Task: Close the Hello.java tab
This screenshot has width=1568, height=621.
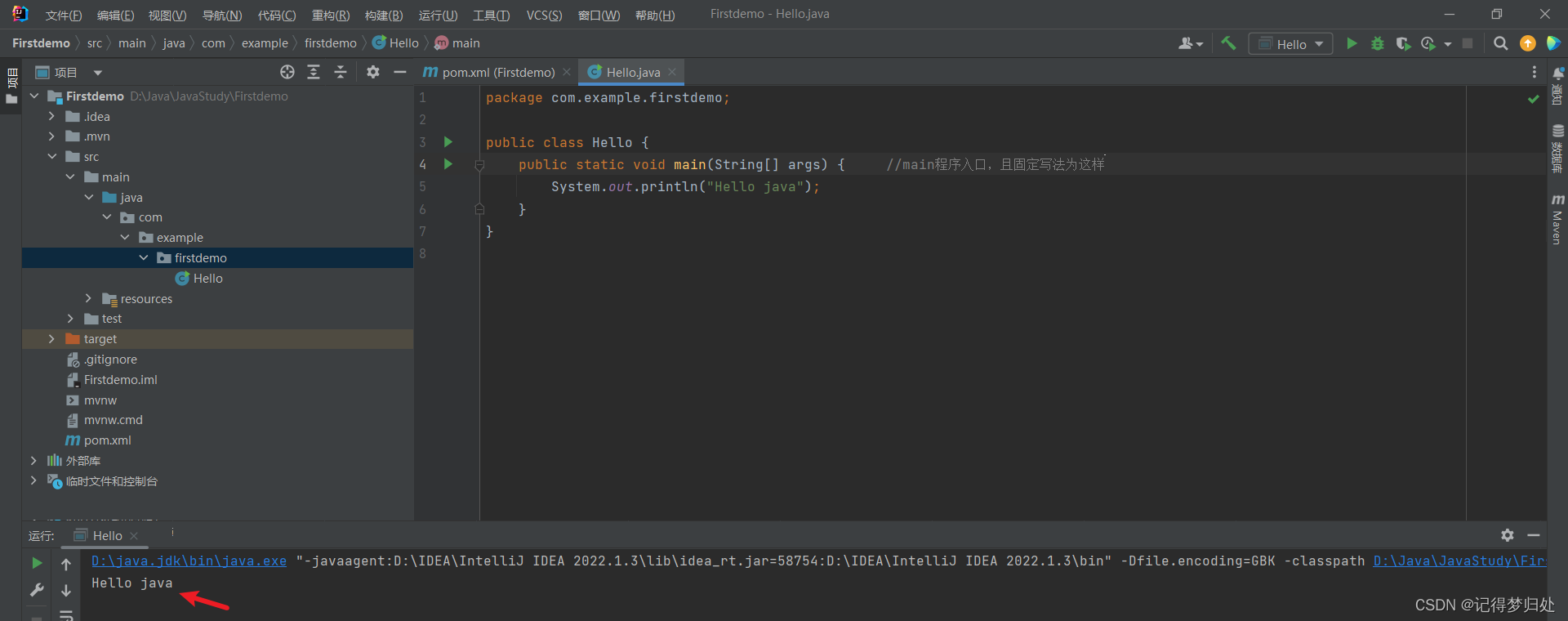Action: point(672,72)
